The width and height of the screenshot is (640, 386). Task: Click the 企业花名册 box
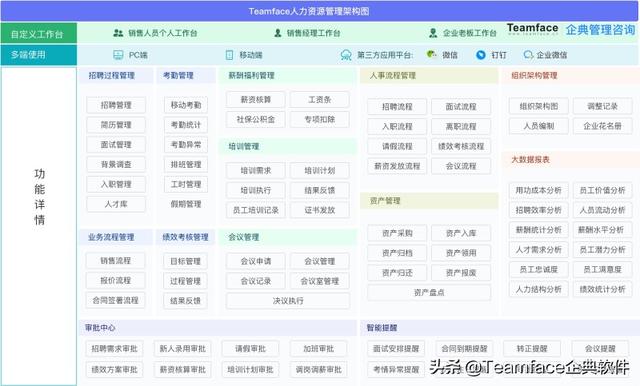pyautogui.click(x=602, y=126)
